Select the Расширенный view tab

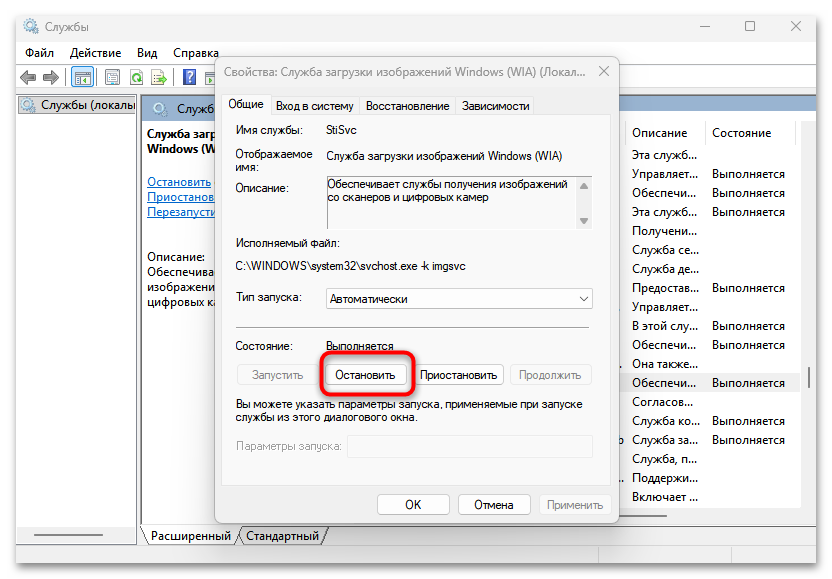point(190,536)
